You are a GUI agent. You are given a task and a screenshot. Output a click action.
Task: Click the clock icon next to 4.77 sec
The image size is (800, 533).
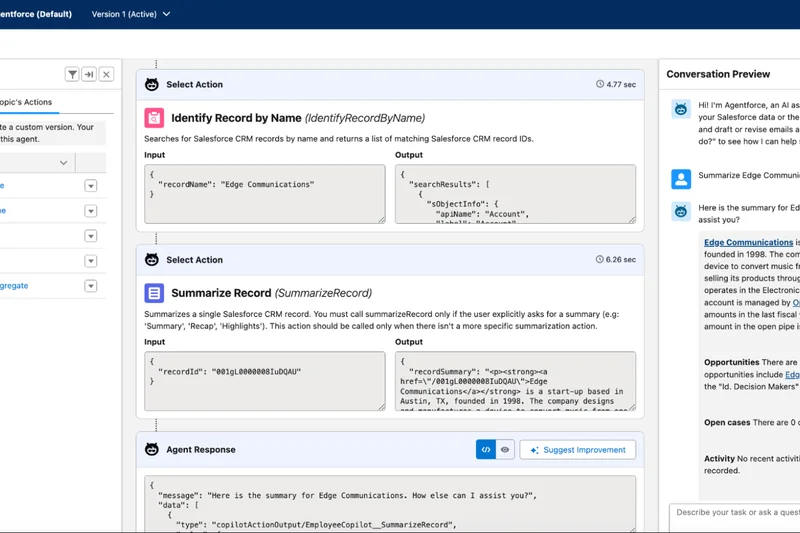[x=600, y=84]
